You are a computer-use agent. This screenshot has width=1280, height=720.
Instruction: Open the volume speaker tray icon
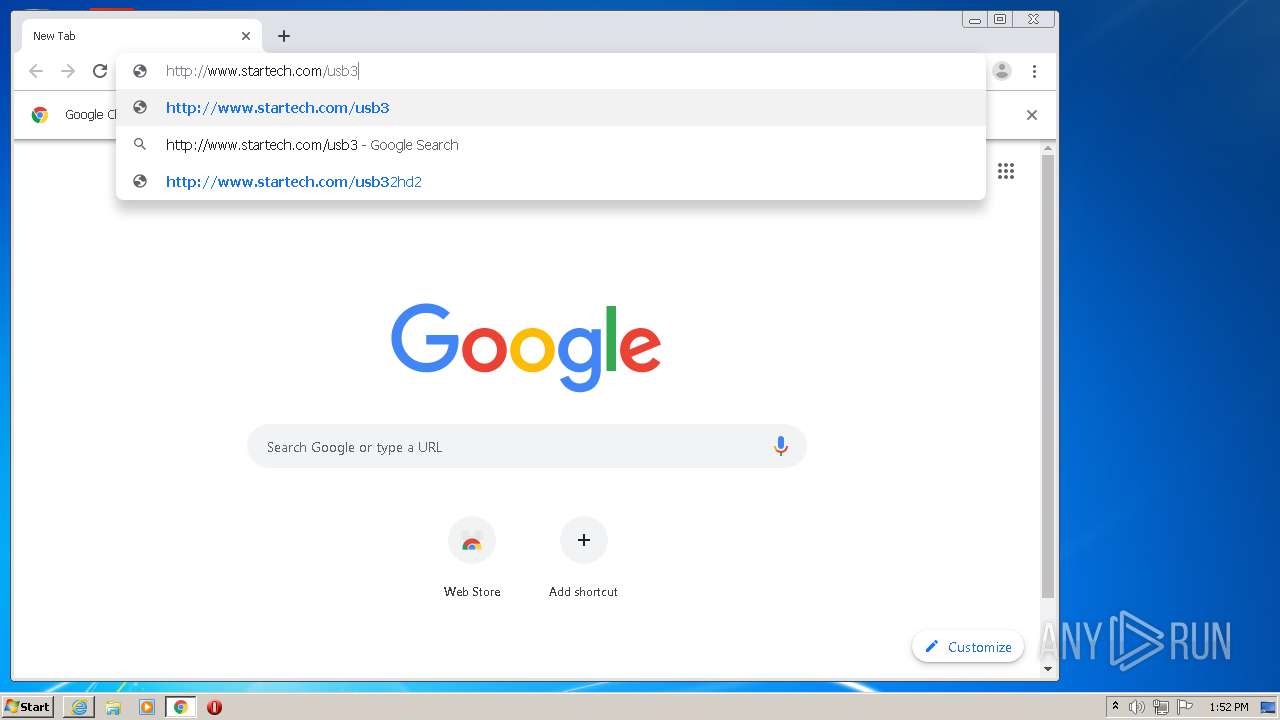pos(1137,707)
